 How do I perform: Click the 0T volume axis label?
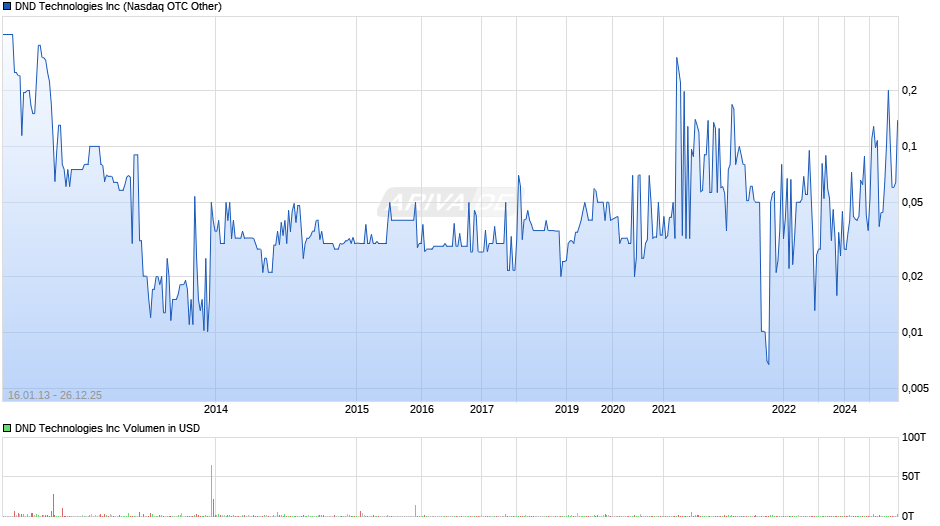tap(908, 516)
